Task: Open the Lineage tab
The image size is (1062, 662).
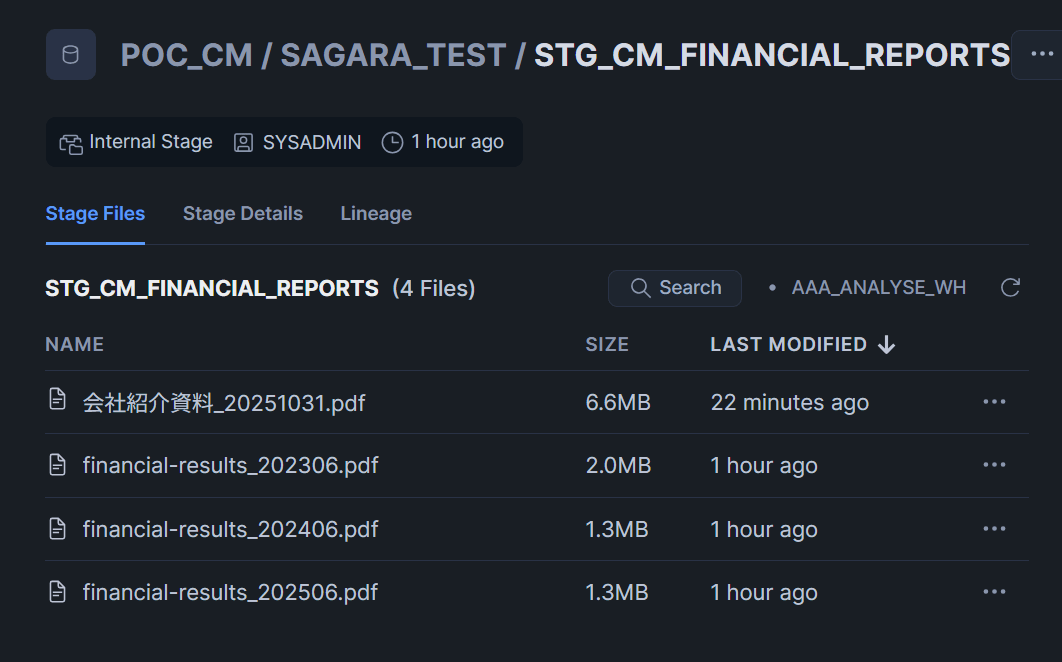Action: (376, 213)
